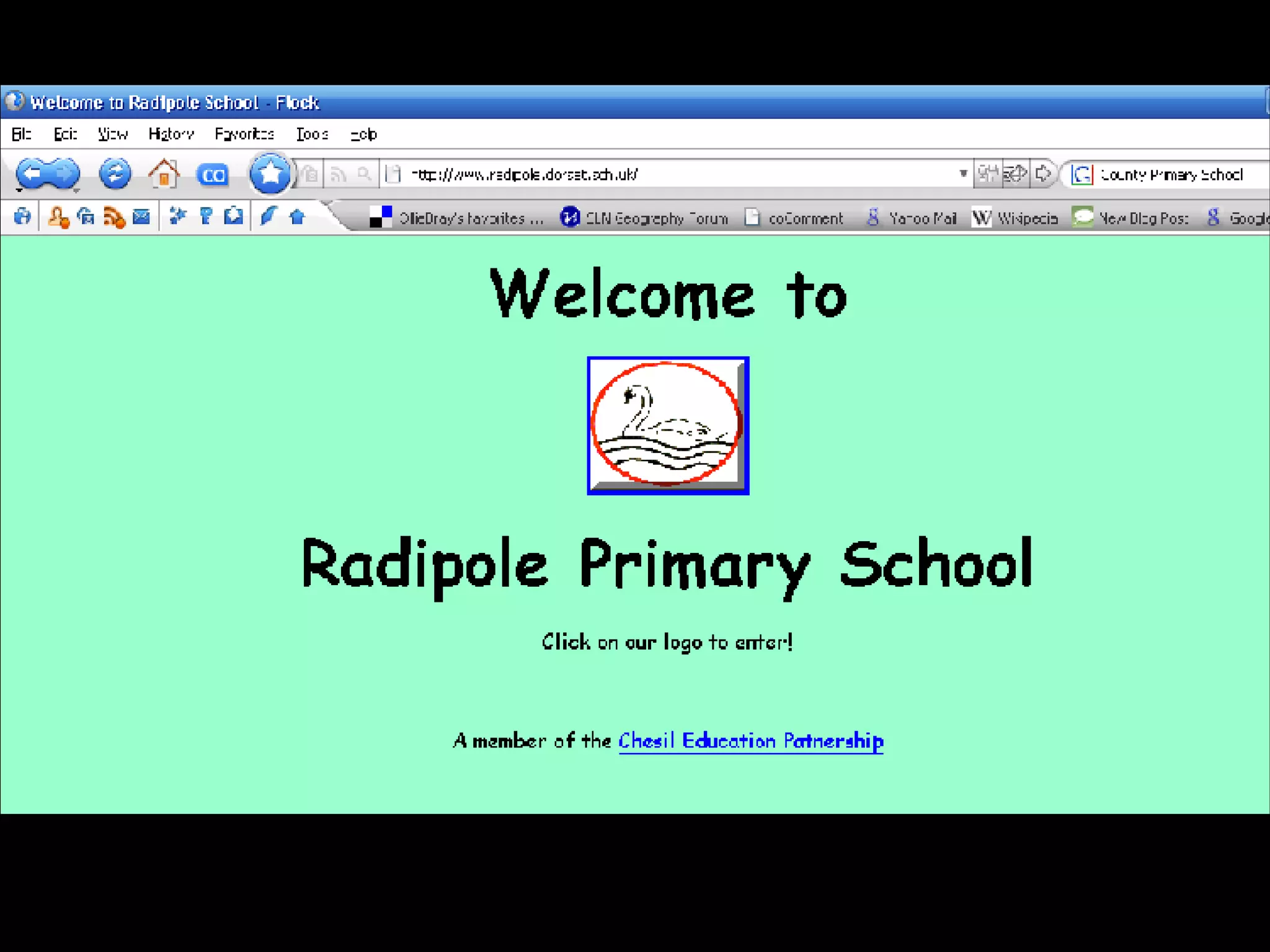Open the back history dropdown arrow
Viewport: 1270px width, 952px height.
click(x=19, y=190)
